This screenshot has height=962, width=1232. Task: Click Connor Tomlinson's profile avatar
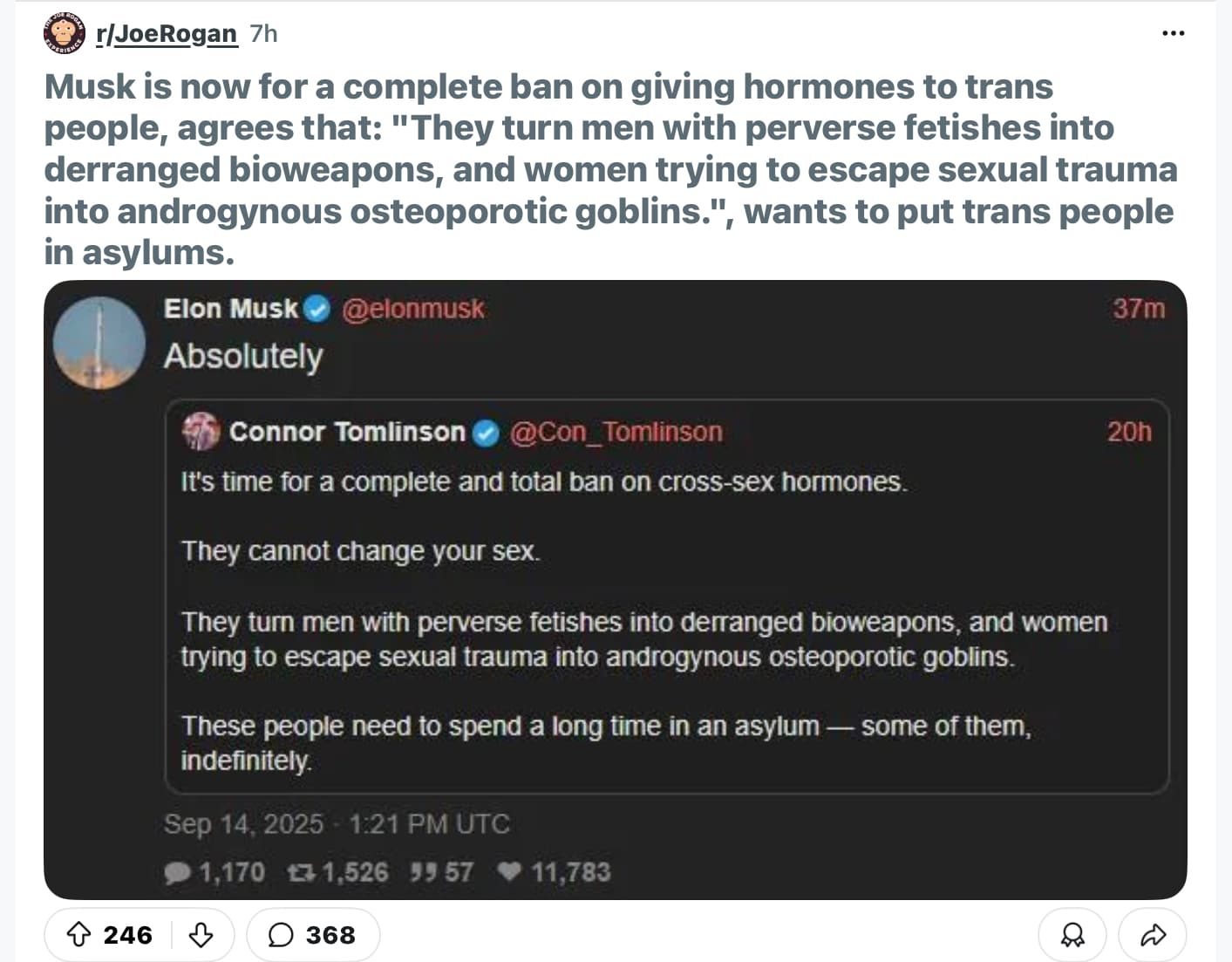pos(201,432)
